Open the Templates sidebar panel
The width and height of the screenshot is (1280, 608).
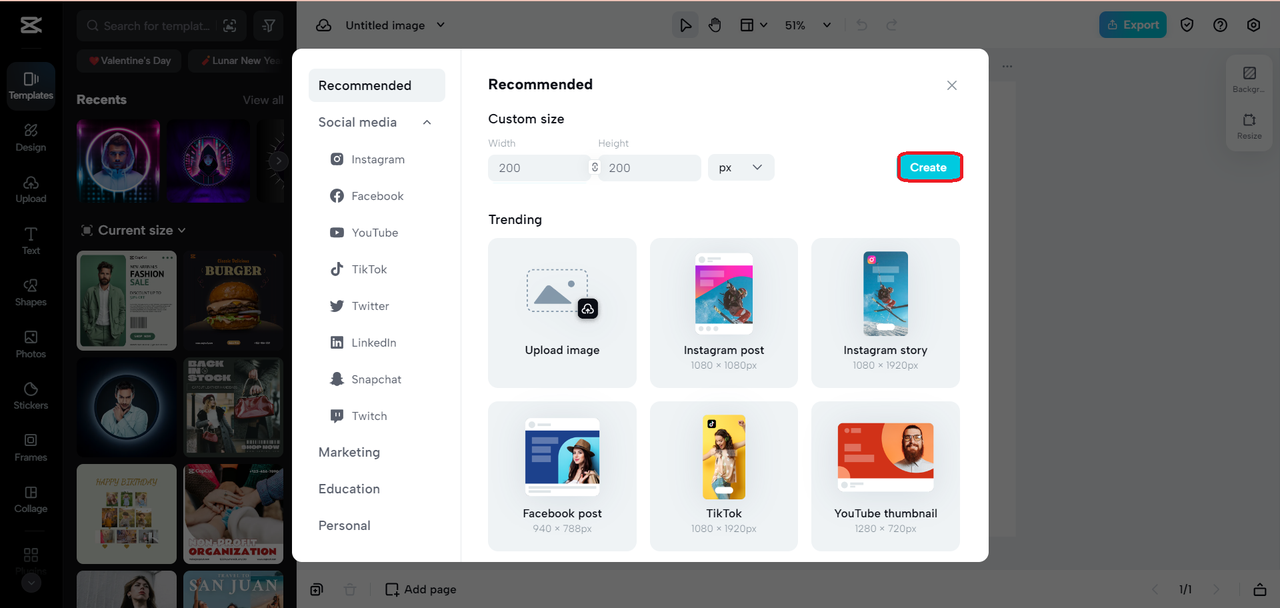[x=31, y=84]
